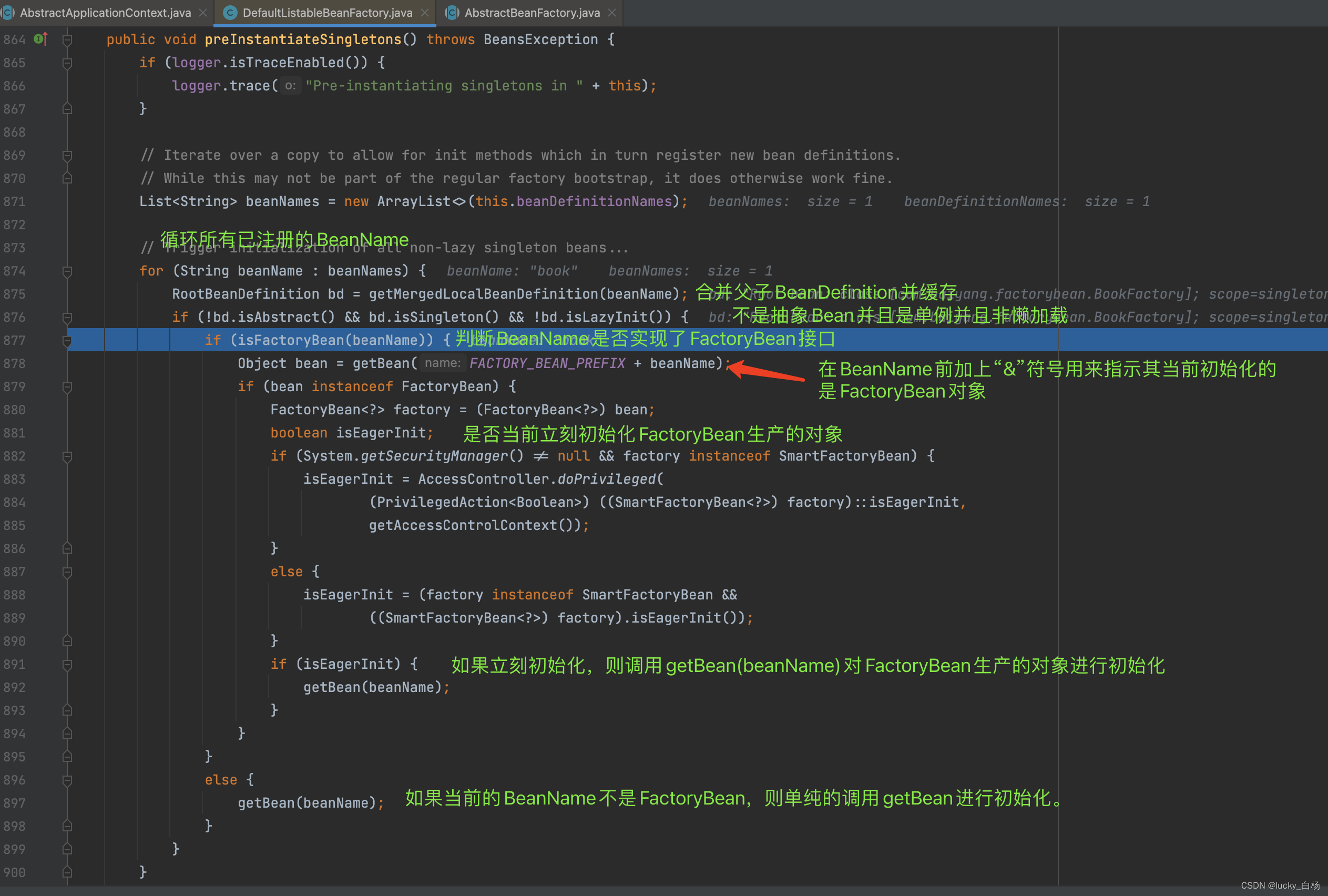Click the implements-method gutter icon at line 864
The height and width of the screenshot is (896, 1328).
[40, 39]
